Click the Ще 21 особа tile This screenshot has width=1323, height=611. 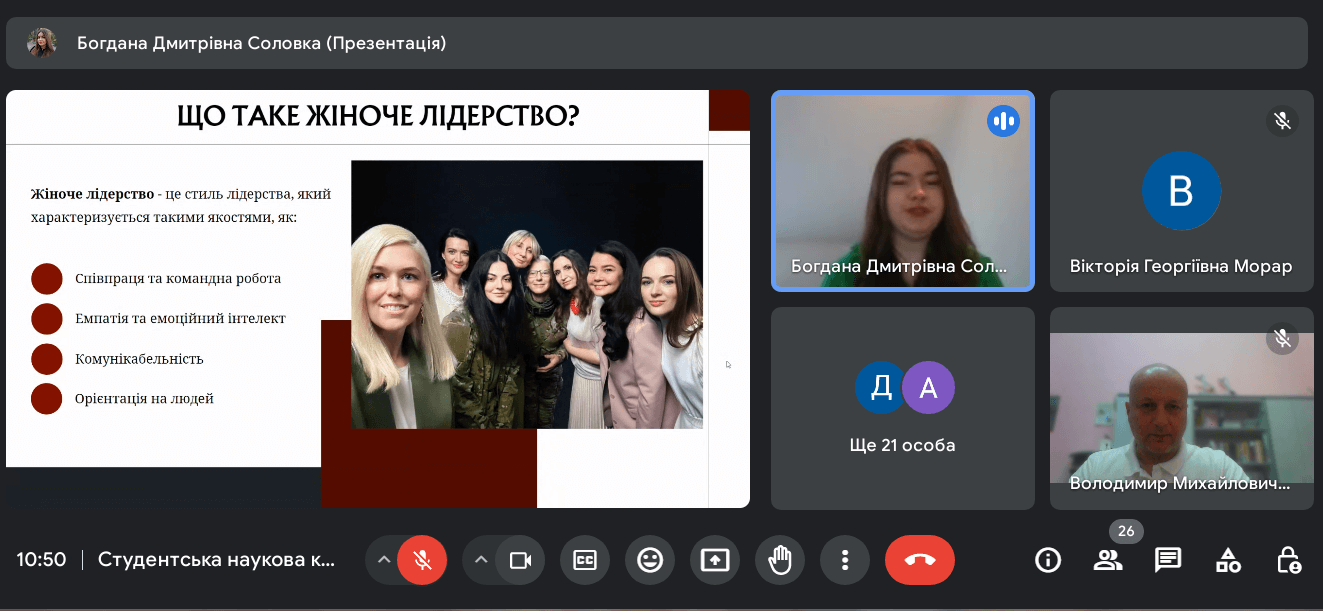click(902, 408)
